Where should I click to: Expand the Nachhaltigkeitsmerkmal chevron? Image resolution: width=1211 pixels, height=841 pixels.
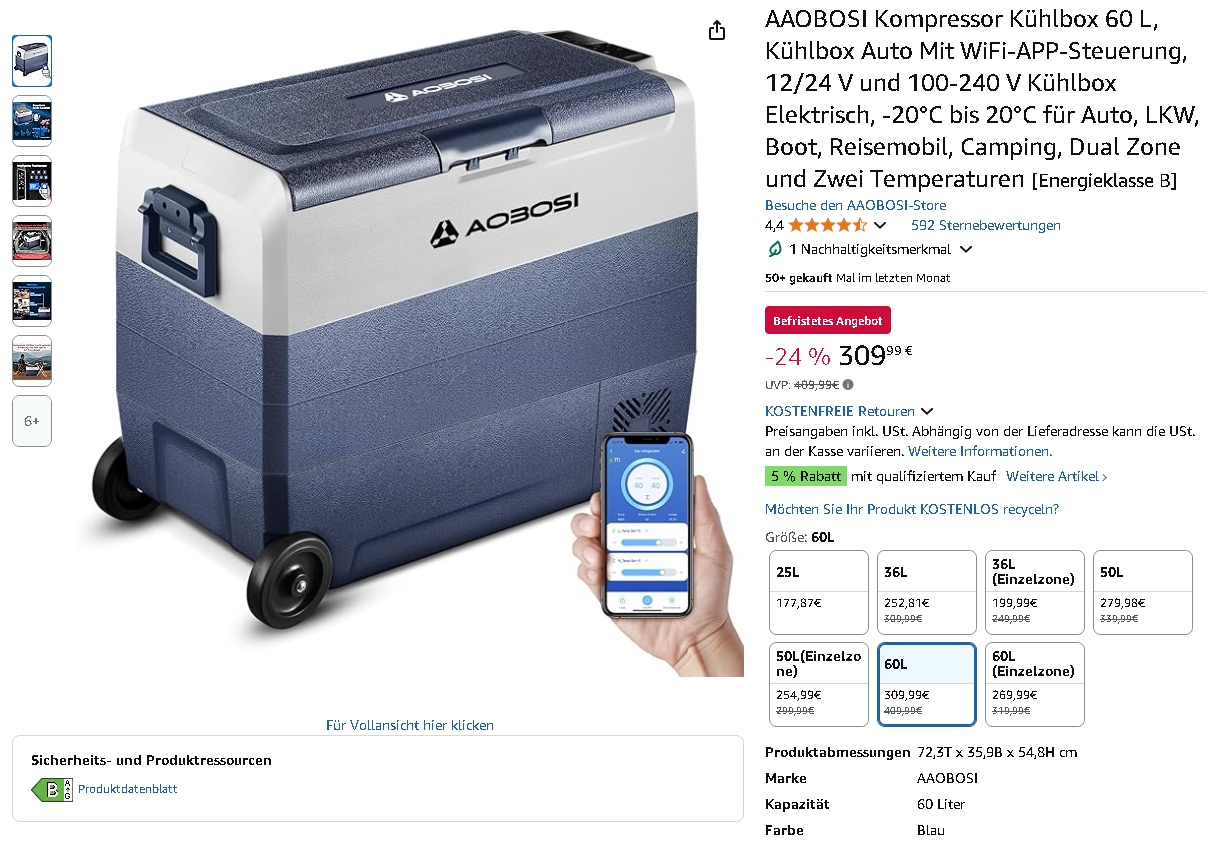coord(965,249)
